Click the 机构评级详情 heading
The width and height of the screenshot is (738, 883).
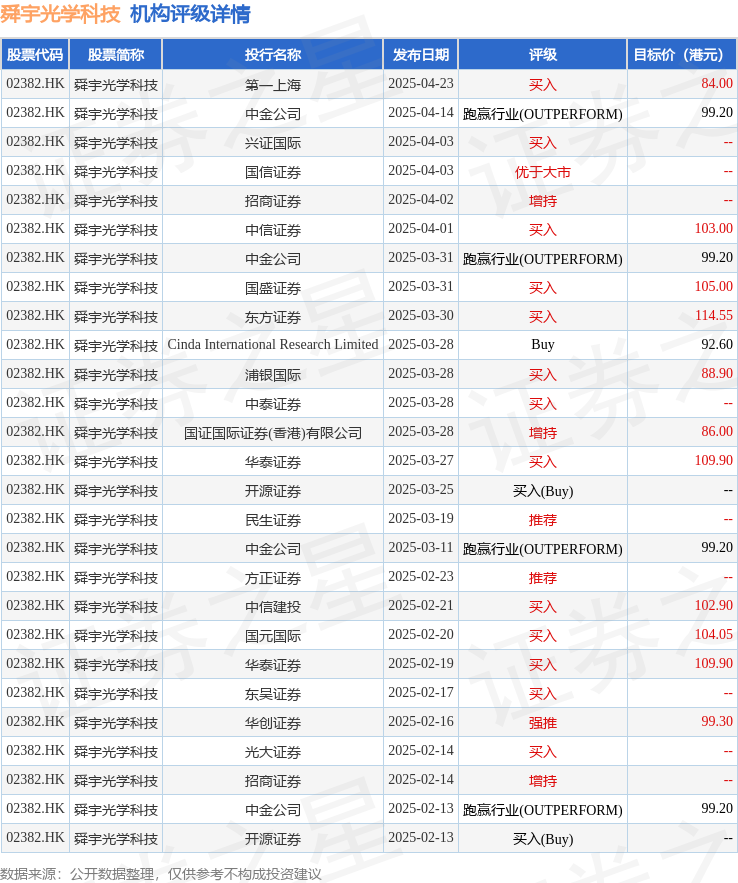coord(190,14)
